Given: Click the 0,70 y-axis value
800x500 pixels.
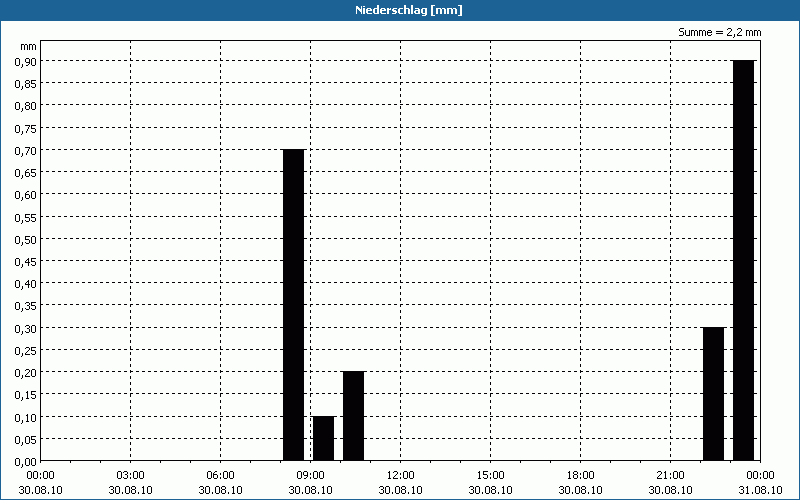Looking at the screenshot, I should point(26,150).
